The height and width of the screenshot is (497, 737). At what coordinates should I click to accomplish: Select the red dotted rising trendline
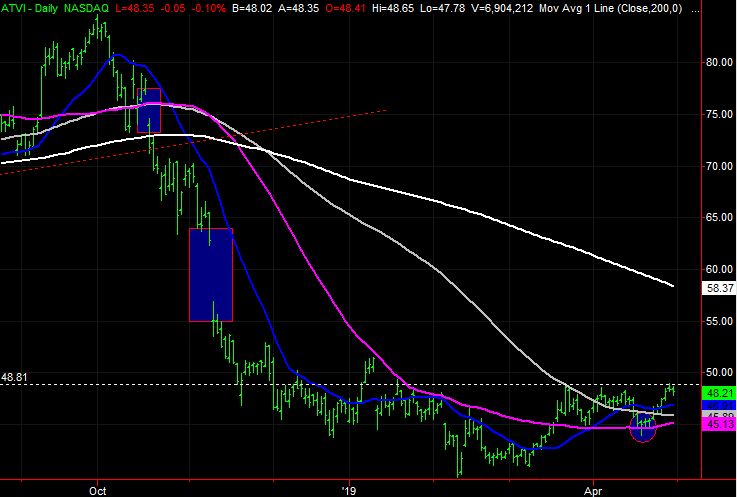(x=193, y=142)
